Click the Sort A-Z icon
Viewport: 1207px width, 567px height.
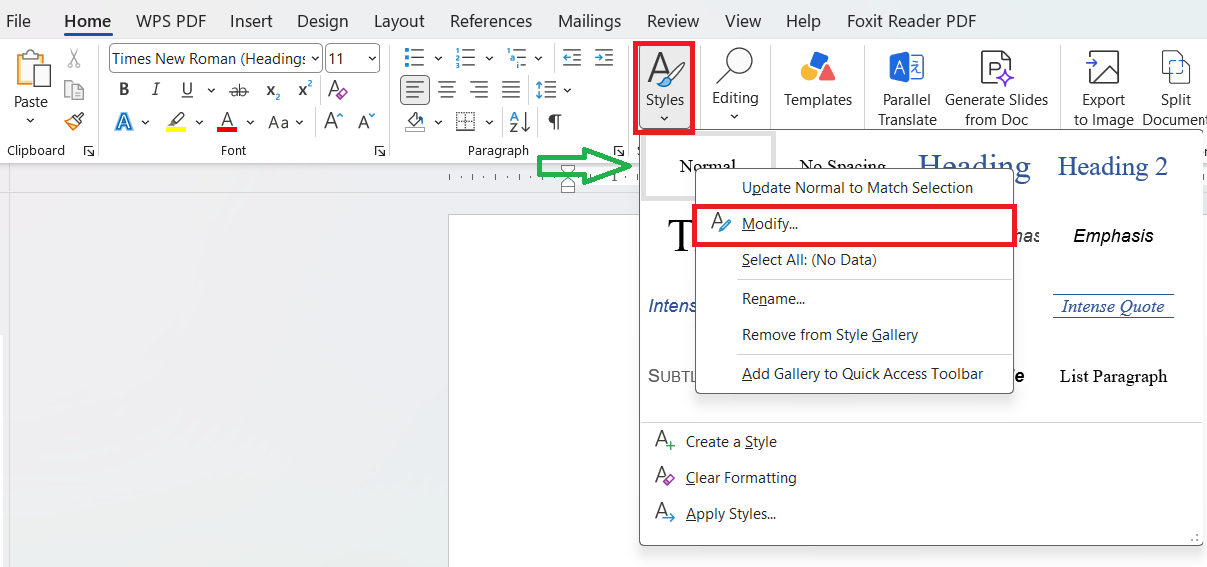tap(520, 122)
